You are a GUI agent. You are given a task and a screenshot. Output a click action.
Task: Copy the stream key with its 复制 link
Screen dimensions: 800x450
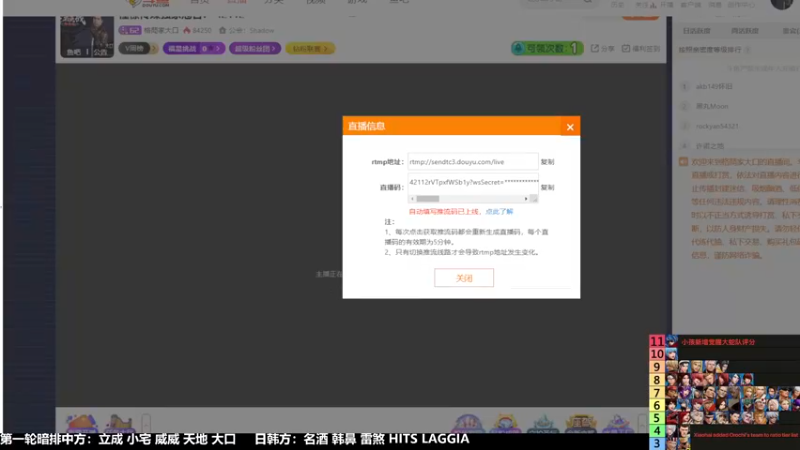click(547, 187)
